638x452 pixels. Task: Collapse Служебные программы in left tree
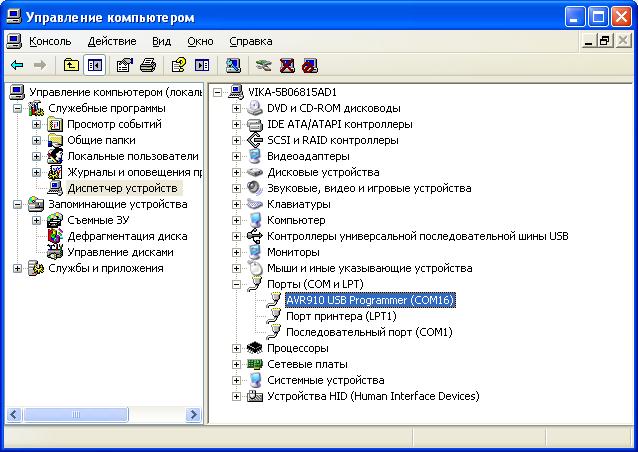pyautogui.click(x=17, y=108)
